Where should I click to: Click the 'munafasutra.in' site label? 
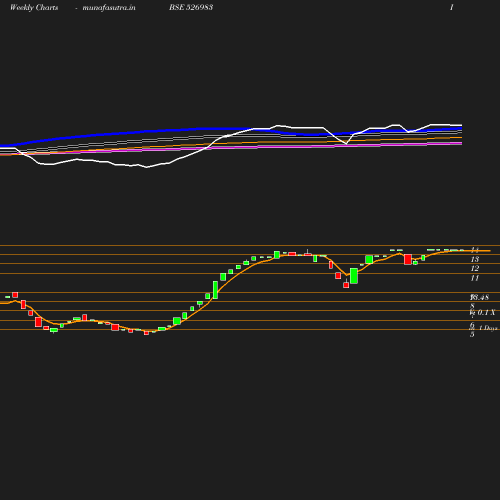[109, 7]
